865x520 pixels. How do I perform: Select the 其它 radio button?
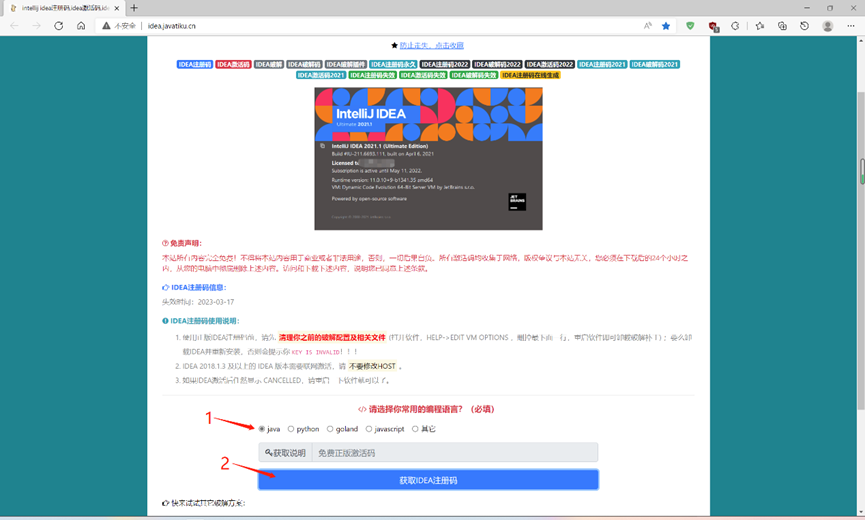tap(415, 429)
